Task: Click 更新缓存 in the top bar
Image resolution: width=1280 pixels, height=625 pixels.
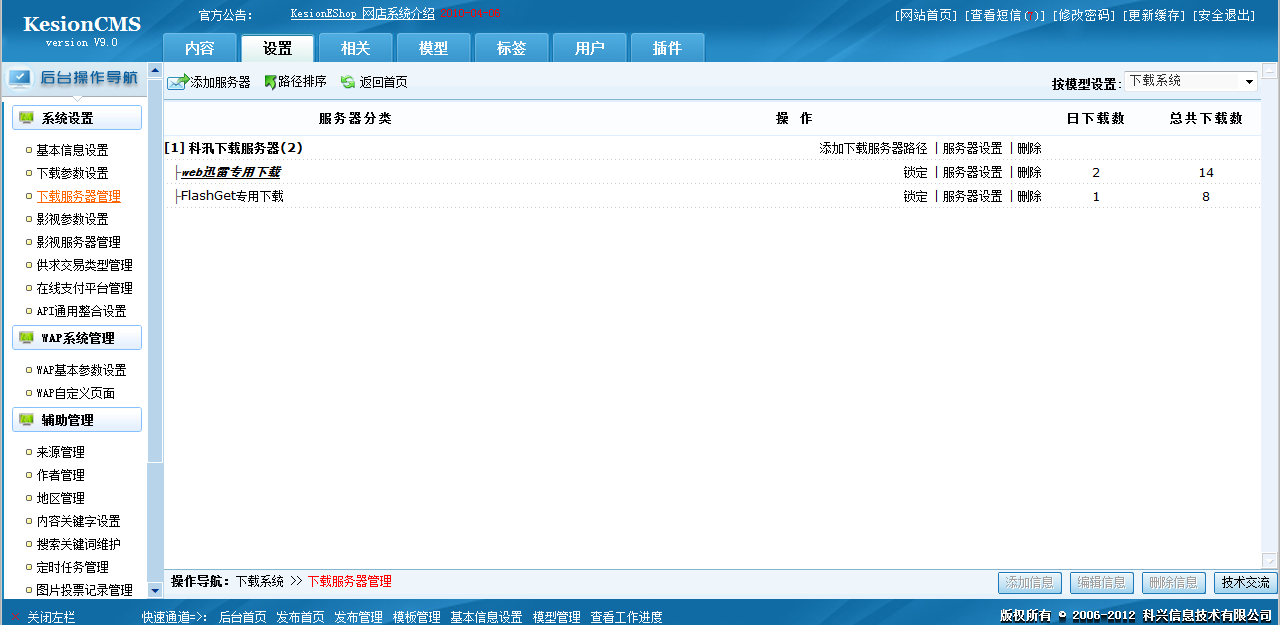Action: [1153, 15]
